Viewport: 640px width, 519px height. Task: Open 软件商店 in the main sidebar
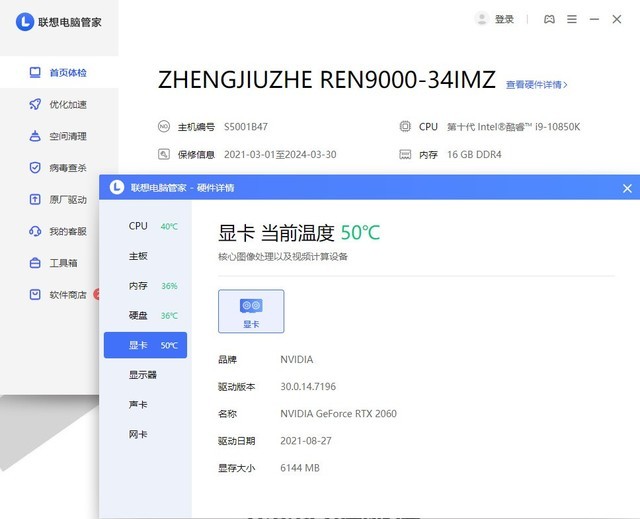[x=50, y=295]
